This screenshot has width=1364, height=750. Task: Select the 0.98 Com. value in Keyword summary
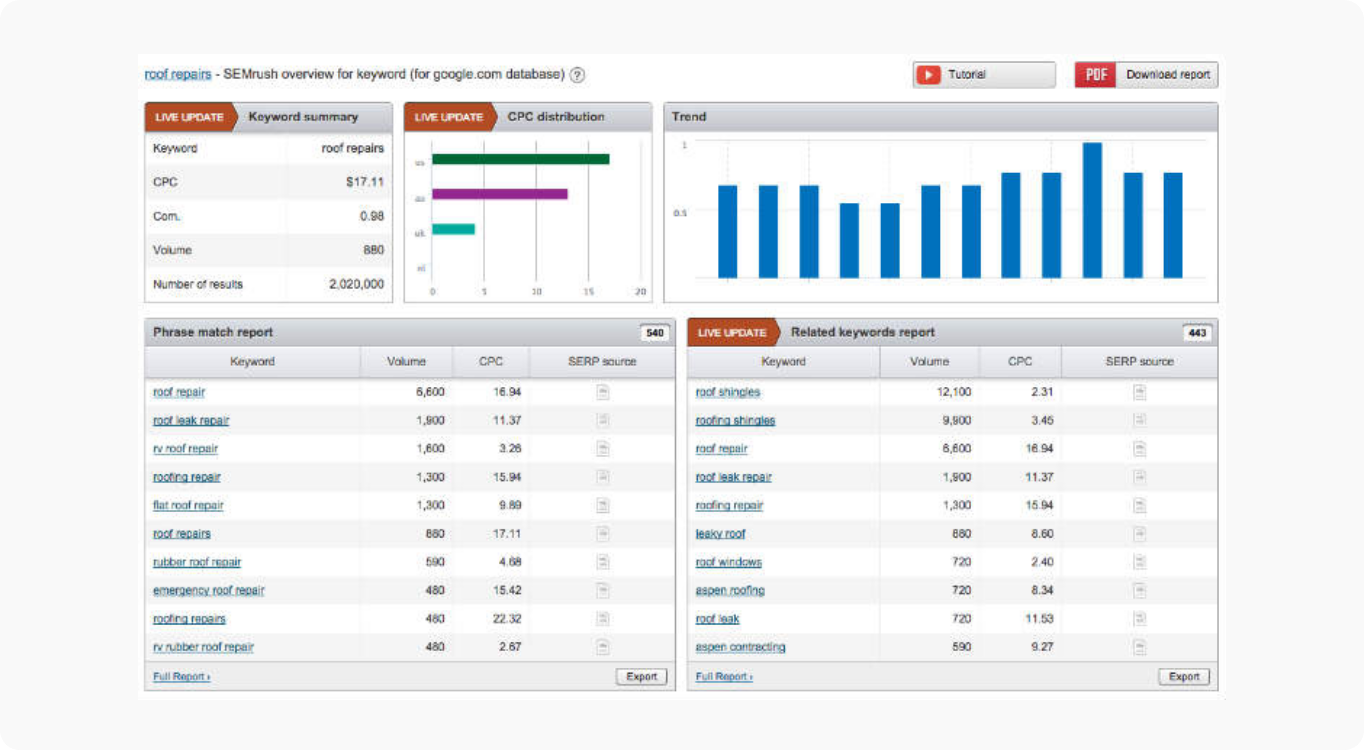[x=372, y=216]
